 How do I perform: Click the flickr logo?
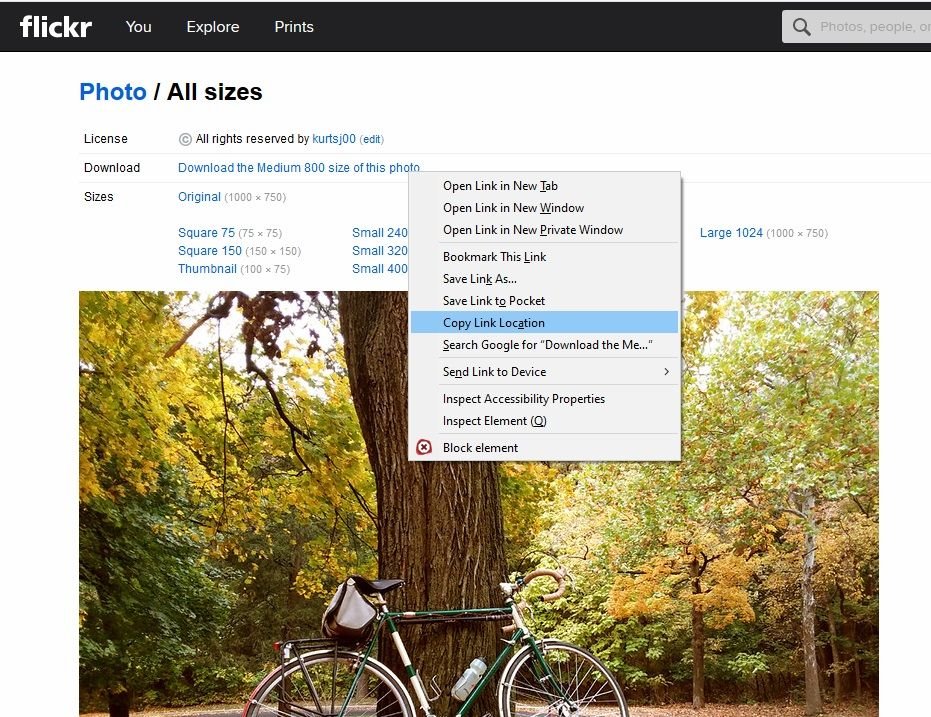pos(56,27)
